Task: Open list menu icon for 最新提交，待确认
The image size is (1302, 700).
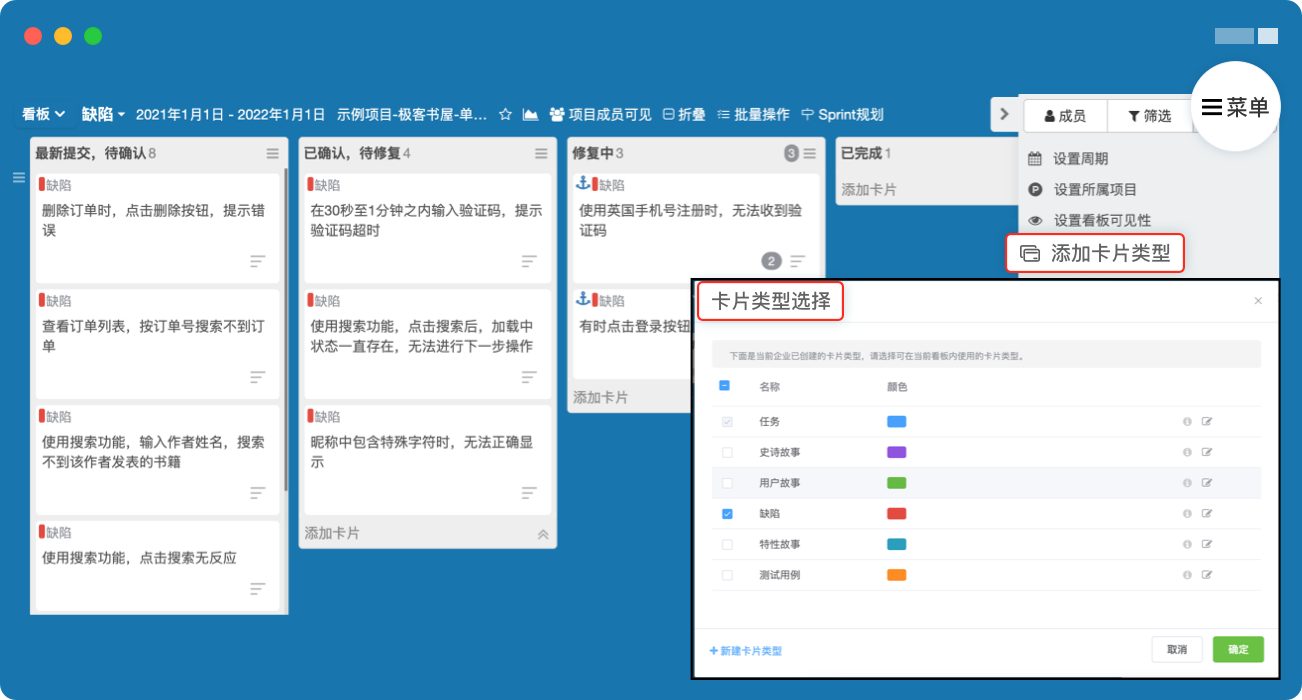Action: tap(273, 154)
